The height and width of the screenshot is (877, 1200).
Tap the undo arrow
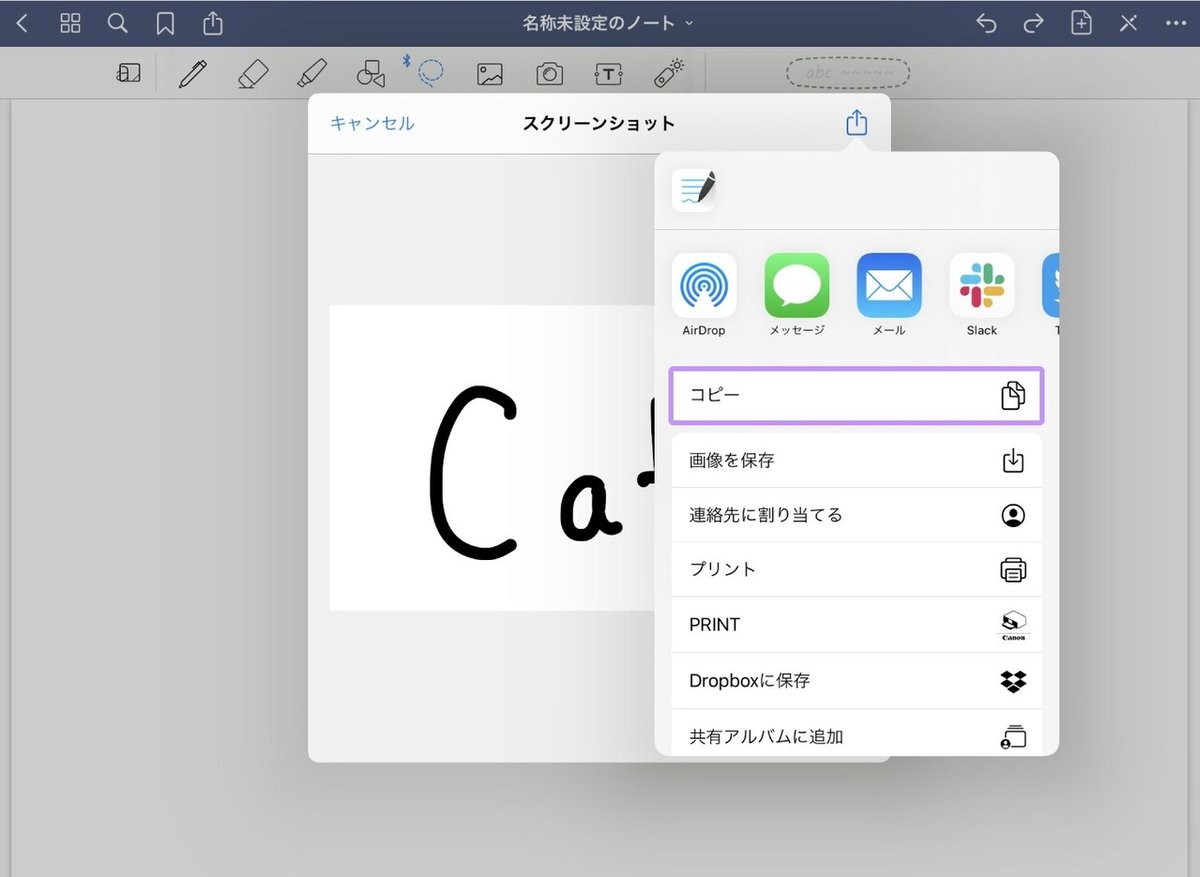coord(985,22)
